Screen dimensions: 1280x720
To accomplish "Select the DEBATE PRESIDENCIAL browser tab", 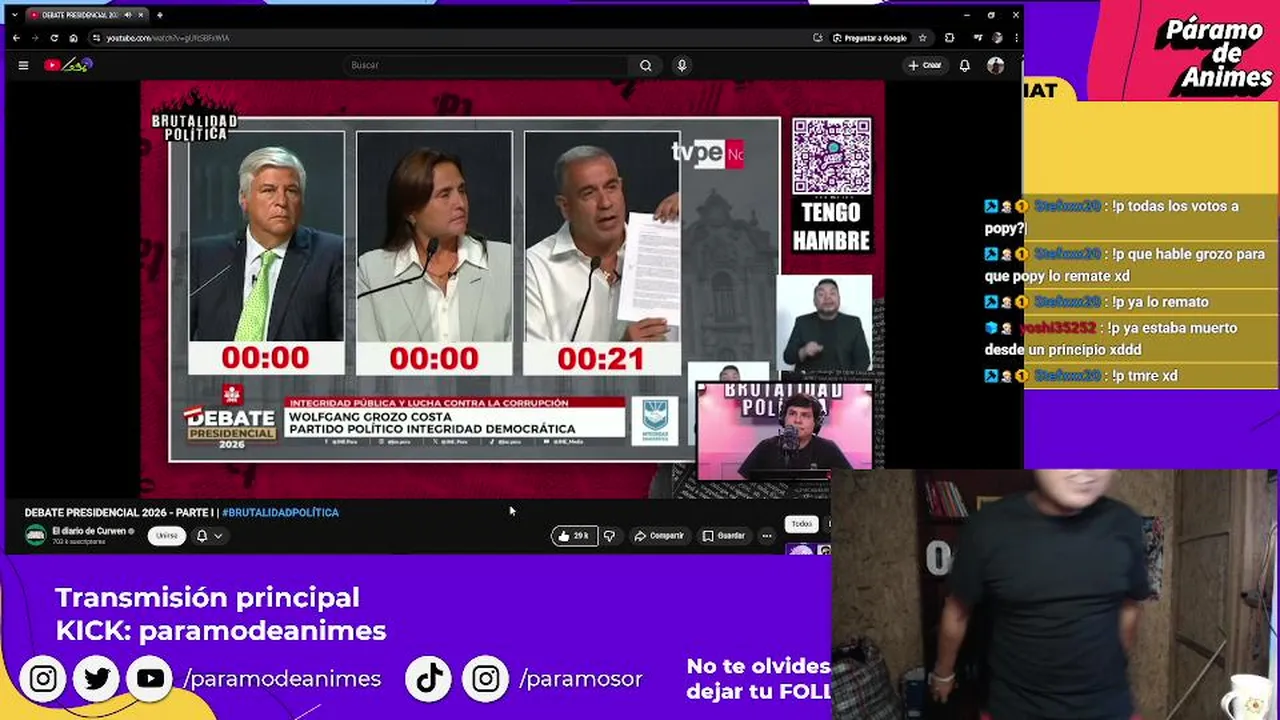I will tap(88, 15).
